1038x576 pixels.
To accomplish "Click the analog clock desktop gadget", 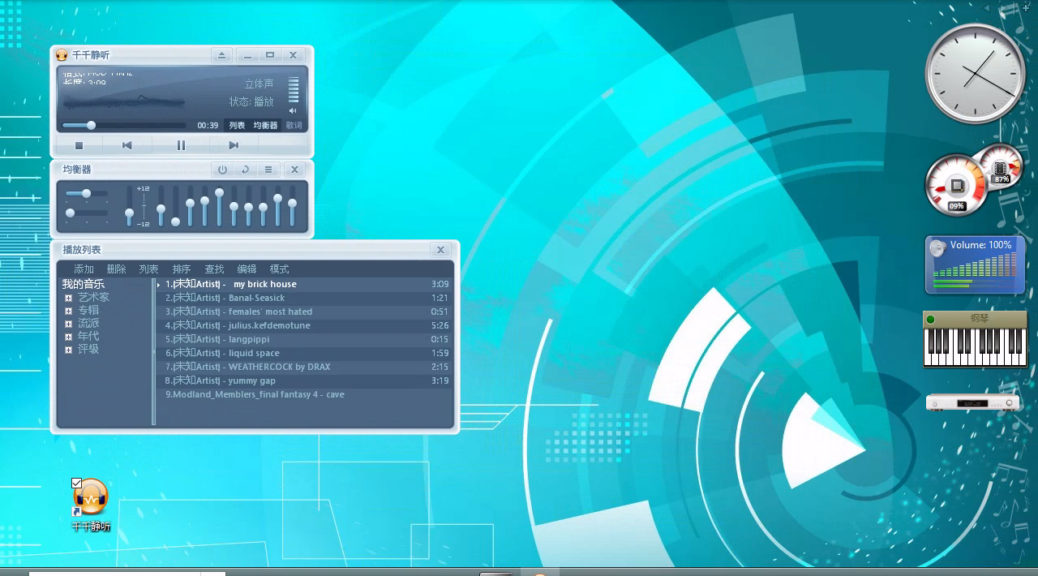I will click(x=974, y=73).
